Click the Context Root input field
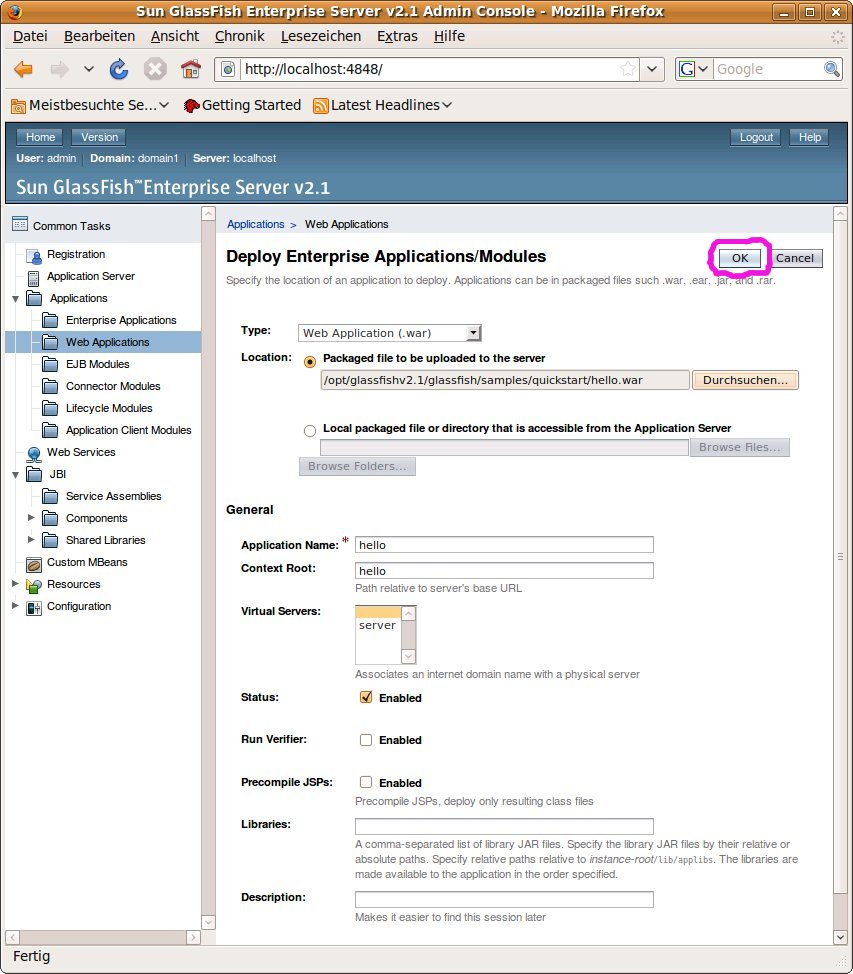 [x=504, y=571]
